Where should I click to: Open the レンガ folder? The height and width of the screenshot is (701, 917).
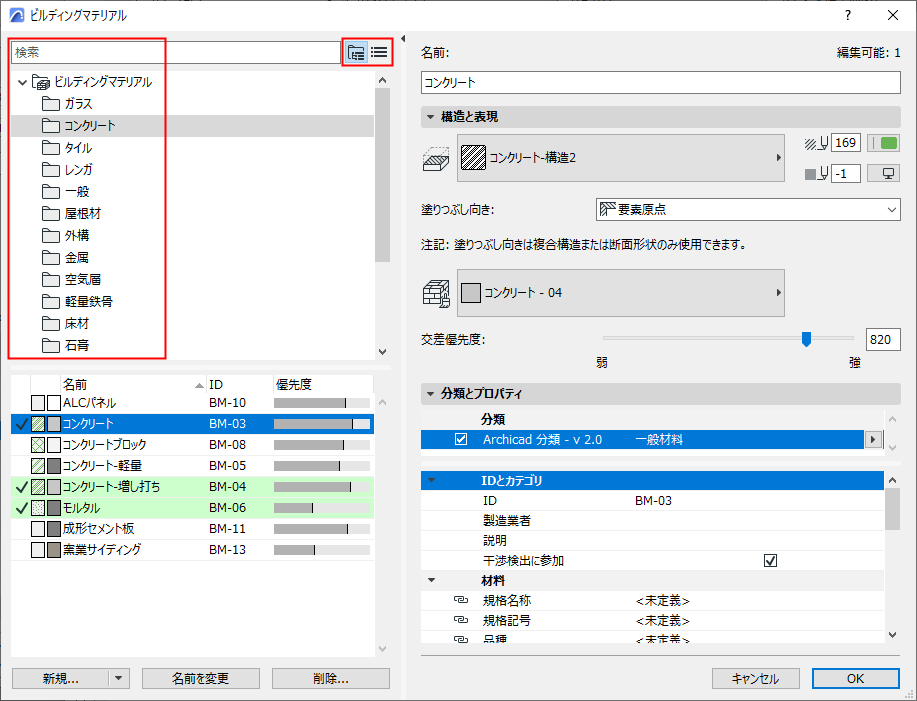pos(67,170)
